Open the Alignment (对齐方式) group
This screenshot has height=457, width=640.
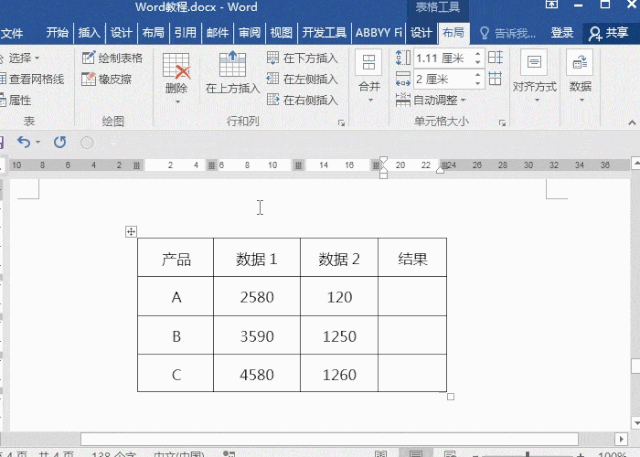534,62
